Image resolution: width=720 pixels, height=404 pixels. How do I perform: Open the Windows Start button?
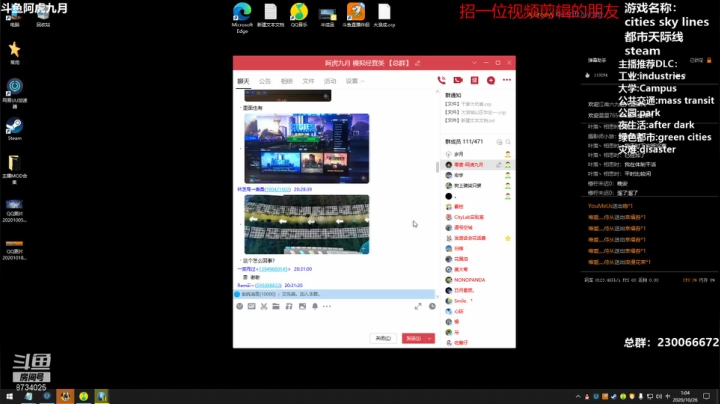coord(9,396)
